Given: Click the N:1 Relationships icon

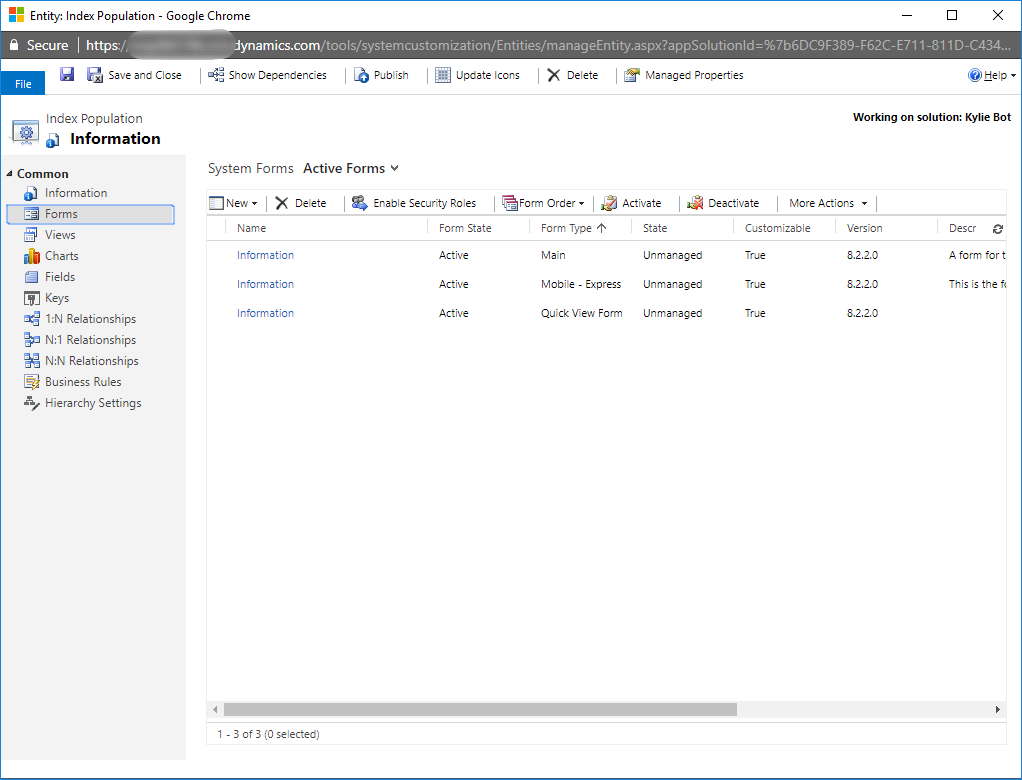Looking at the screenshot, I should (x=31, y=339).
